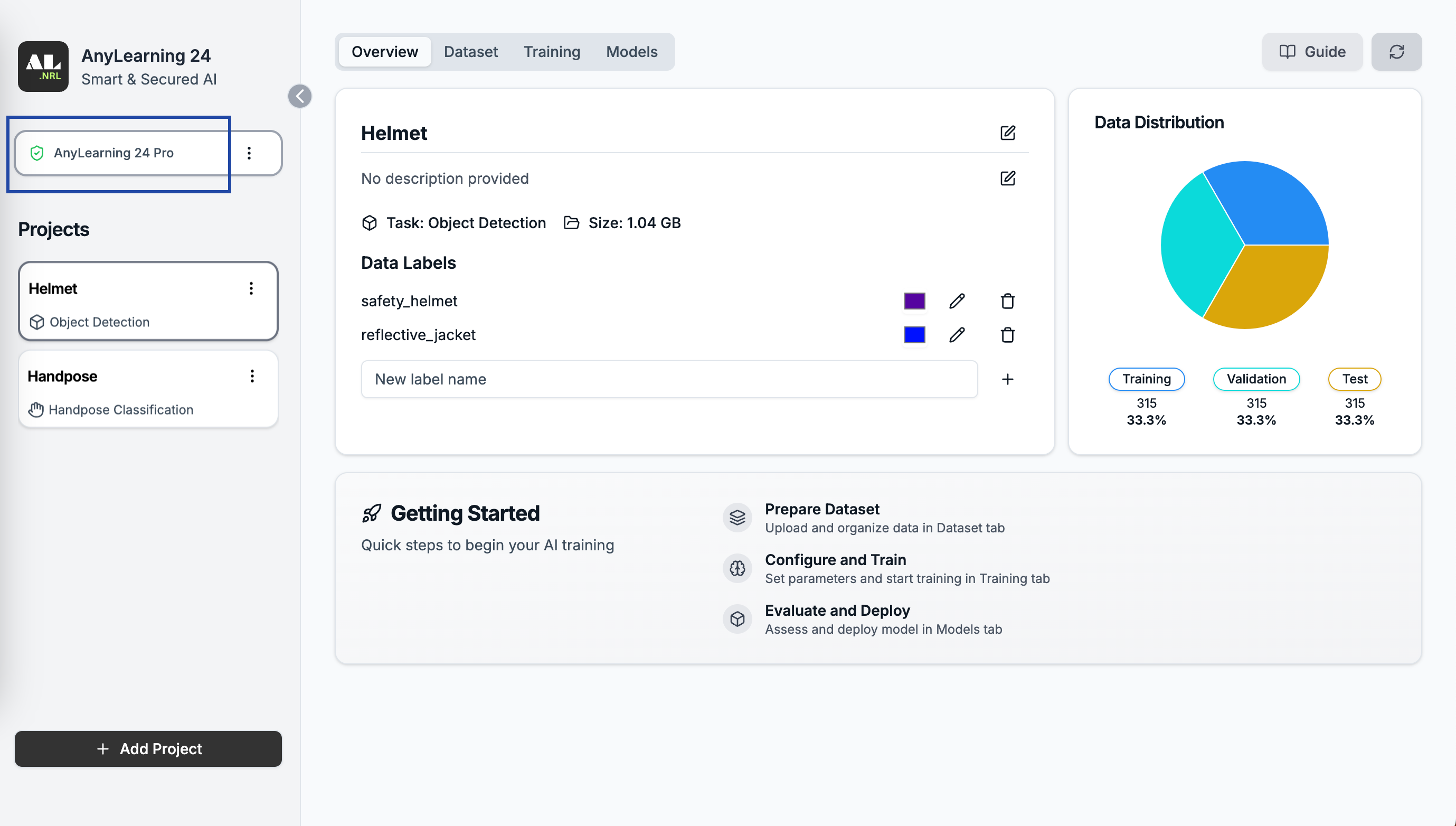1456x826 pixels.
Task: Rename the reflective_jacket label
Action: [957, 335]
